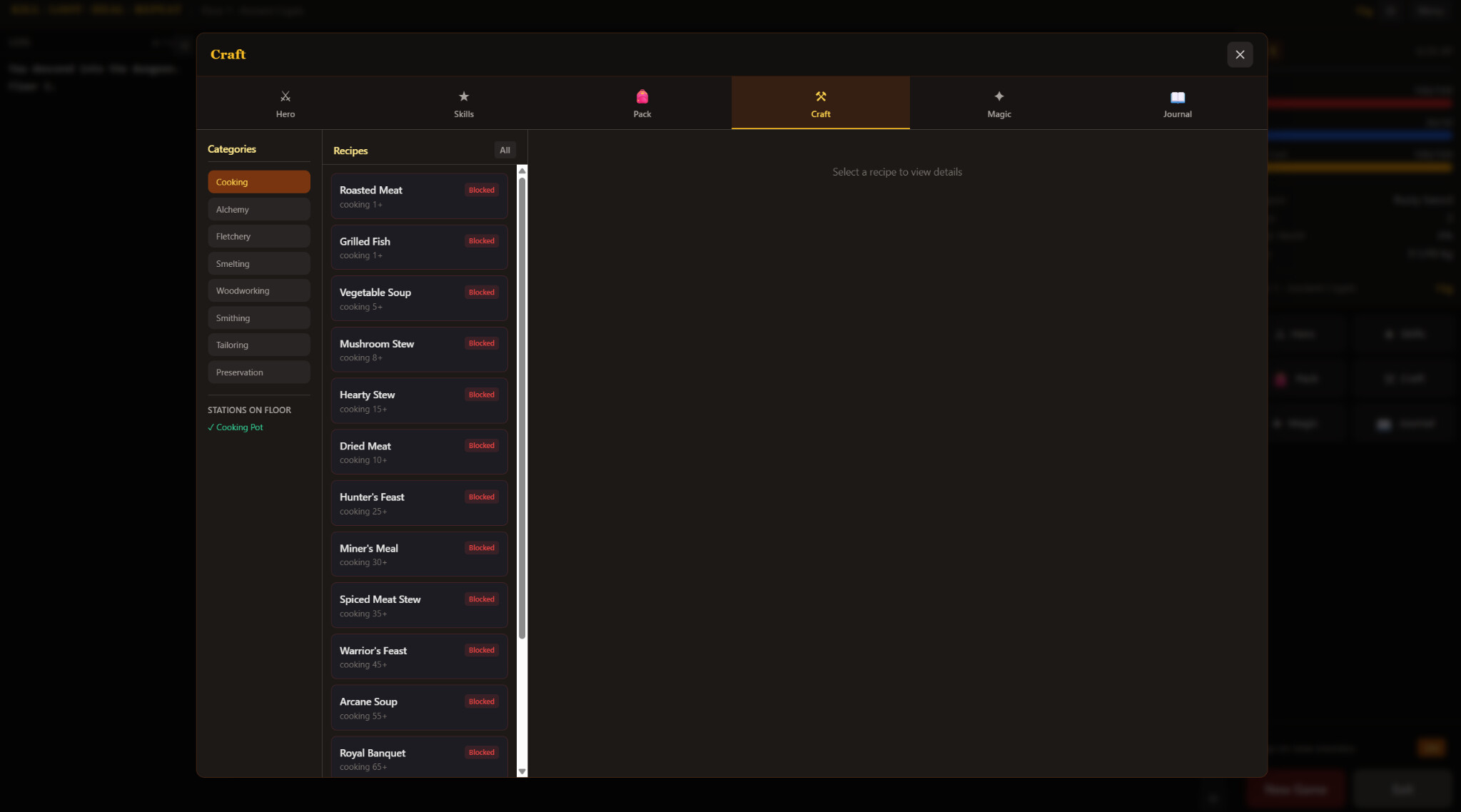Open the Vegetable Soup recipe
1461x812 pixels.
[x=419, y=298]
